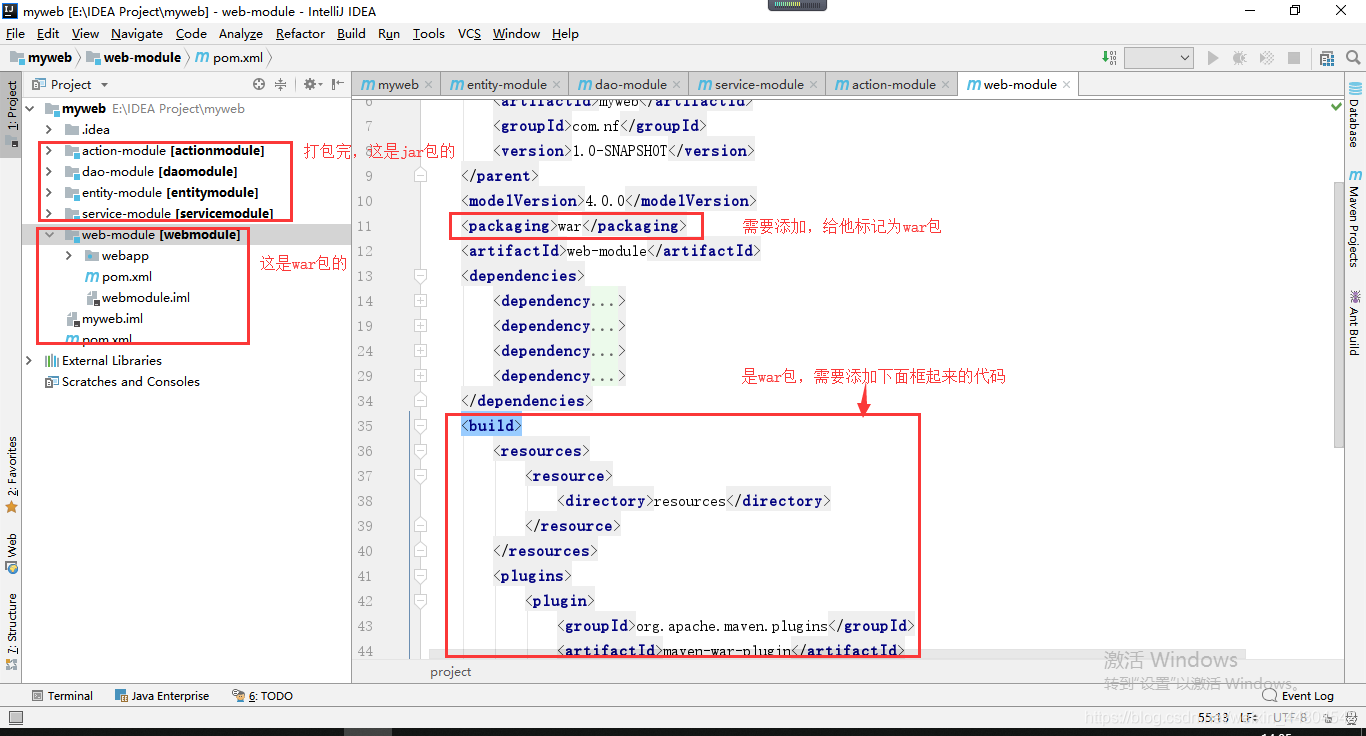Click the green inspection checkmark indicator

[x=1337, y=106]
